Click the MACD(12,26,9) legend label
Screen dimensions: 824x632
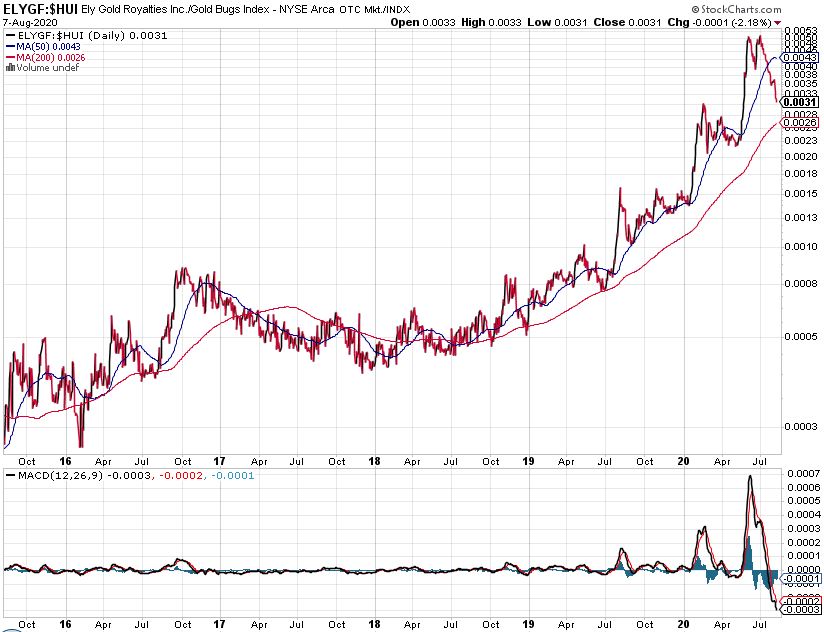pos(60,475)
